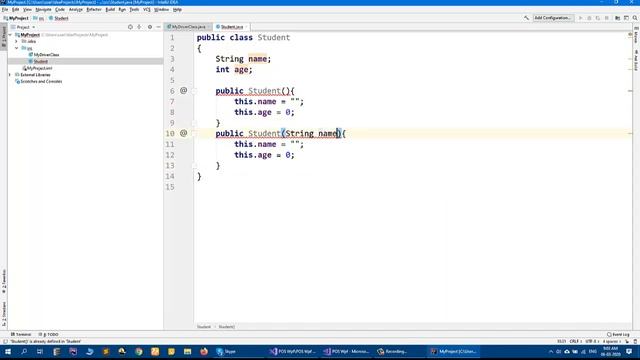Click gutter @ icon on line 10

pyautogui.click(x=184, y=133)
